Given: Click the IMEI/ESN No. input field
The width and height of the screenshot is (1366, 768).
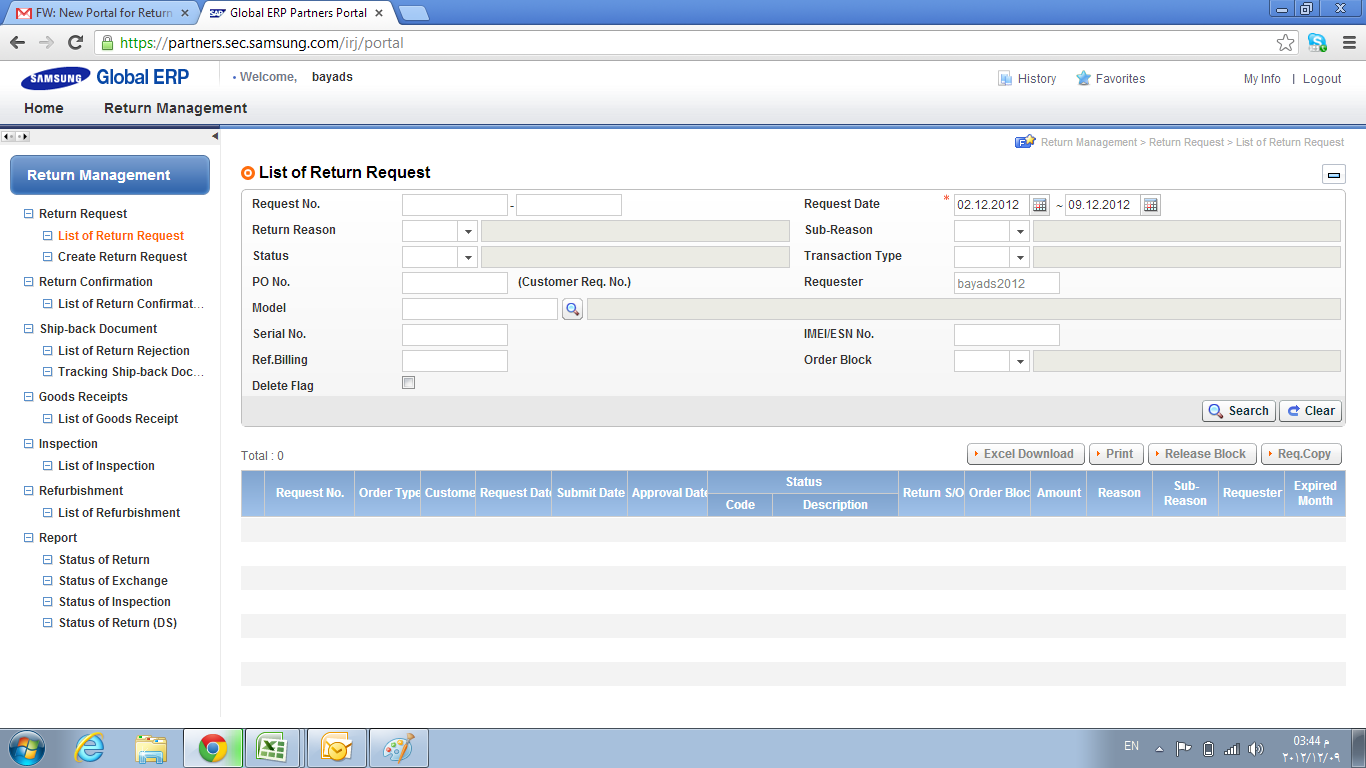Looking at the screenshot, I should (x=1007, y=335).
